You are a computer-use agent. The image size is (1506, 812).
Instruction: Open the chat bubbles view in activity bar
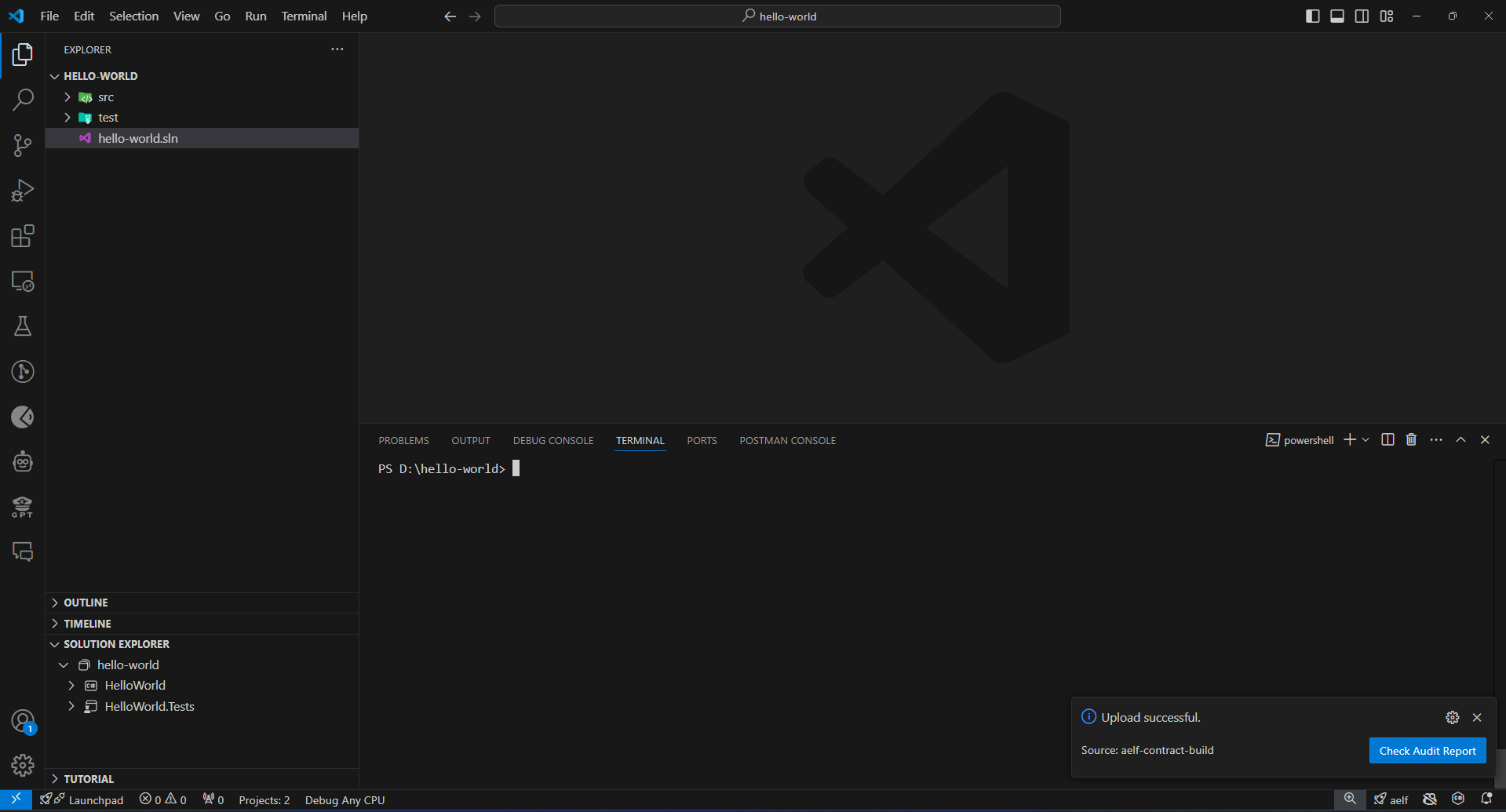(x=23, y=552)
